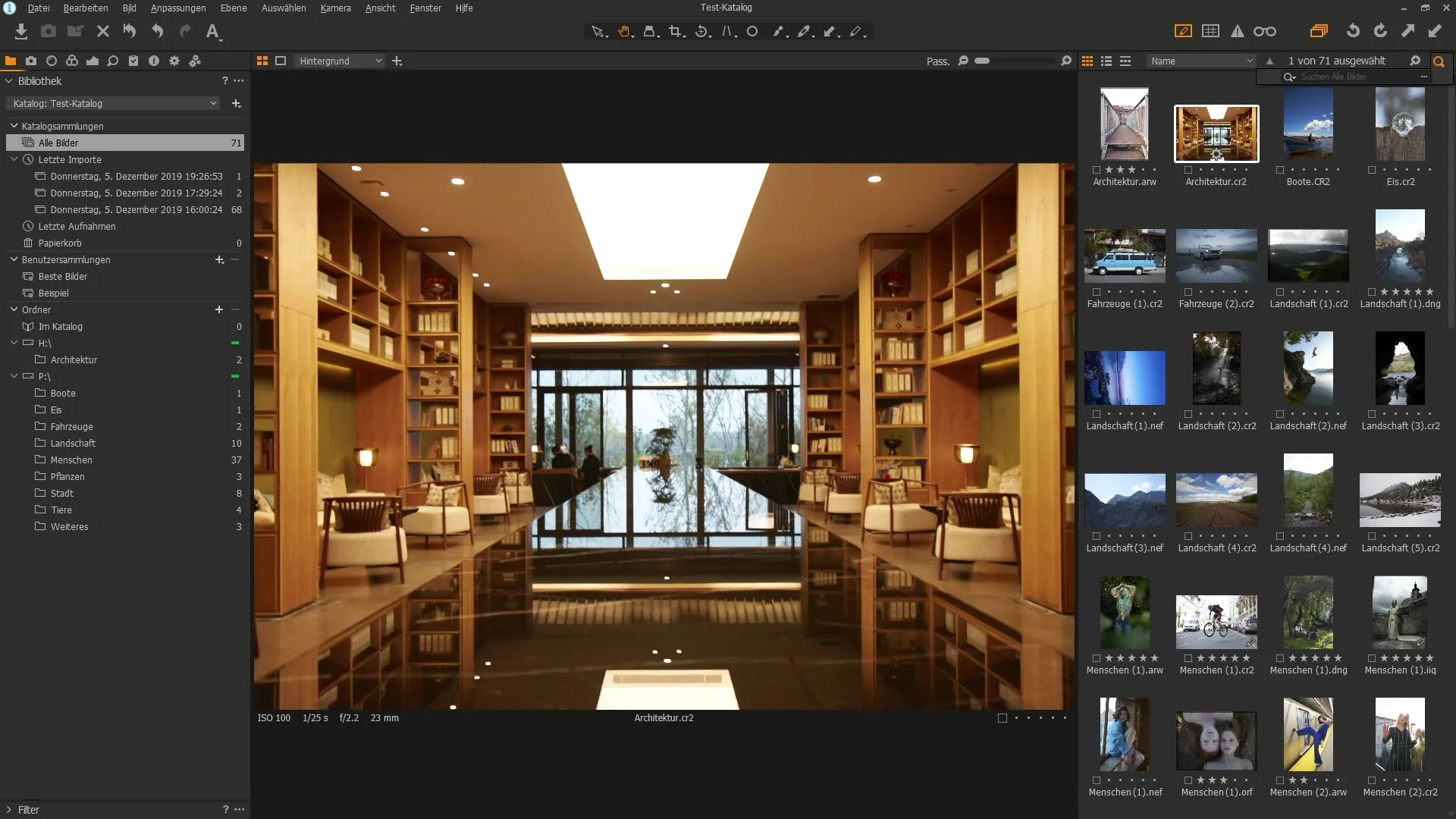The height and width of the screenshot is (819, 1456).
Task: Select the White balance eyedropper tool
Action: (x=805, y=32)
